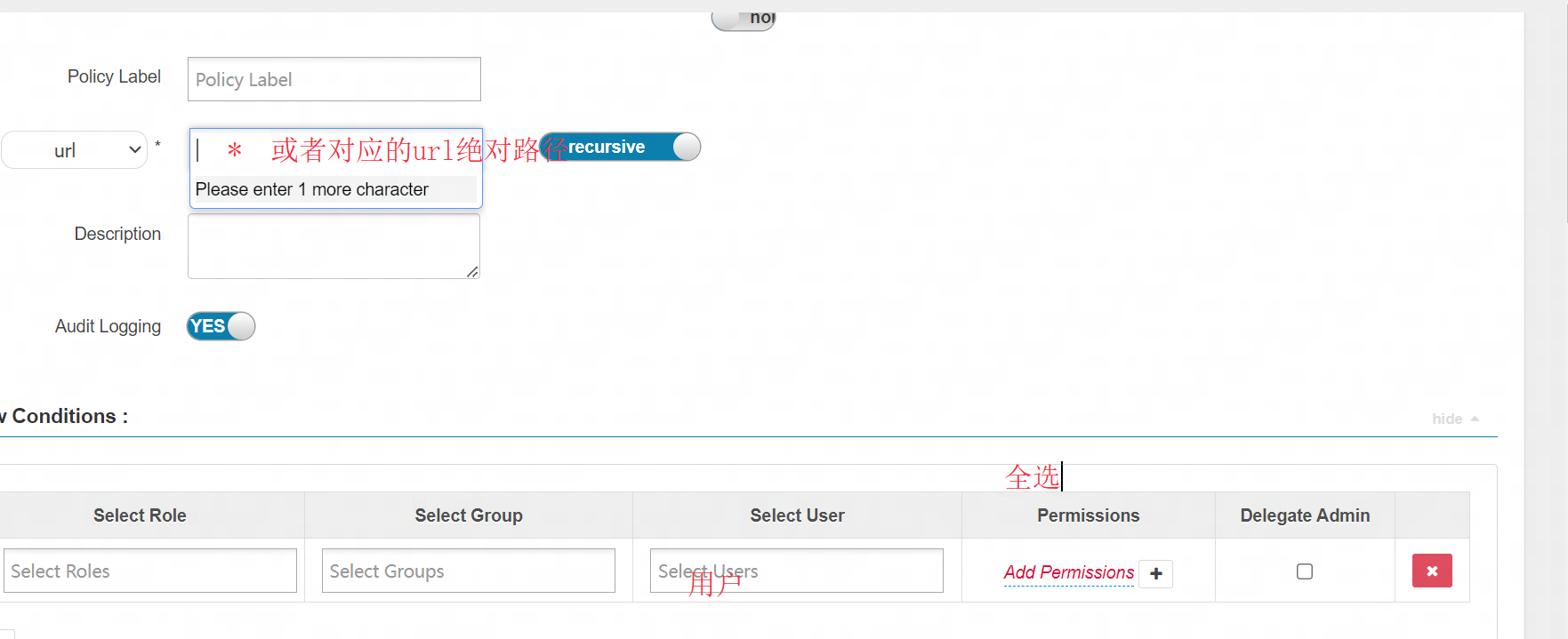The height and width of the screenshot is (639, 1568).
Task: Click the Select User column header
Action: pos(797,515)
